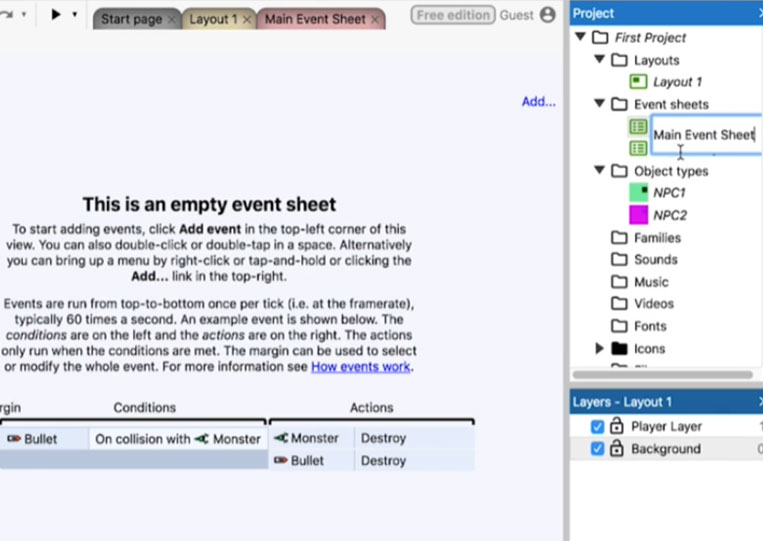Click the Project panel title bar
The height and width of the screenshot is (541, 763).
coord(666,13)
